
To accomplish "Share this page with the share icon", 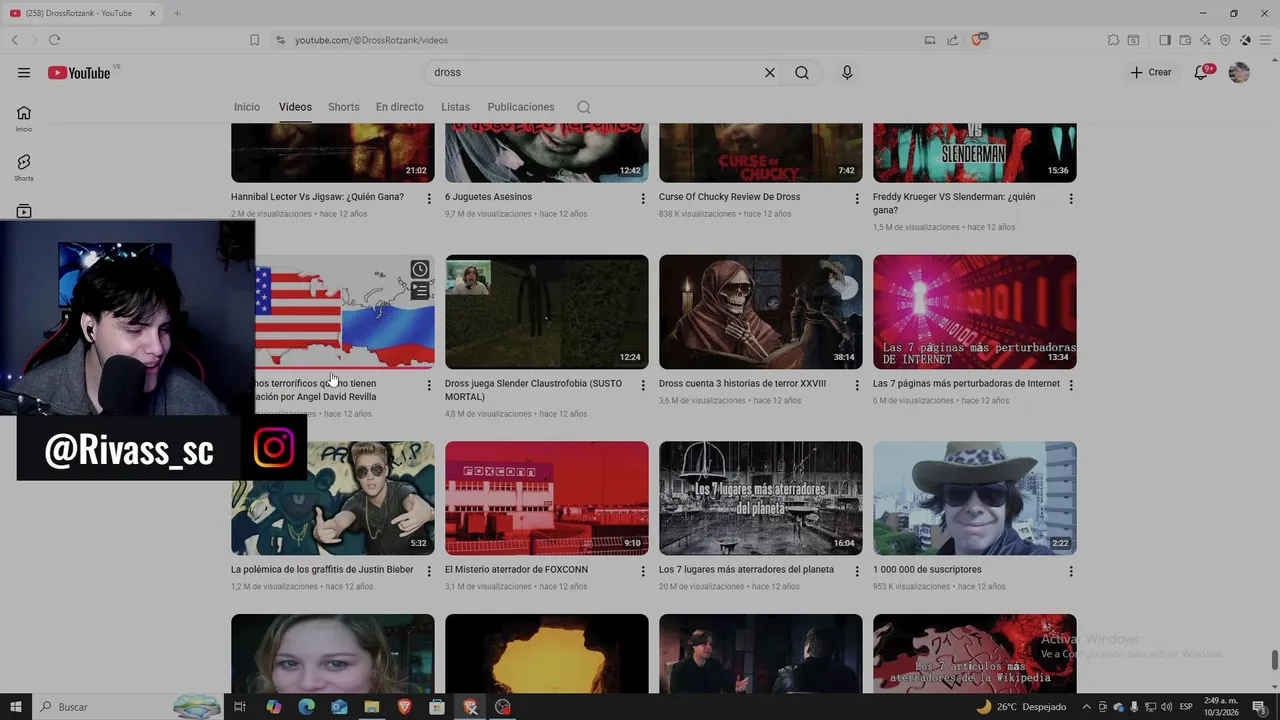I will (952, 40).
